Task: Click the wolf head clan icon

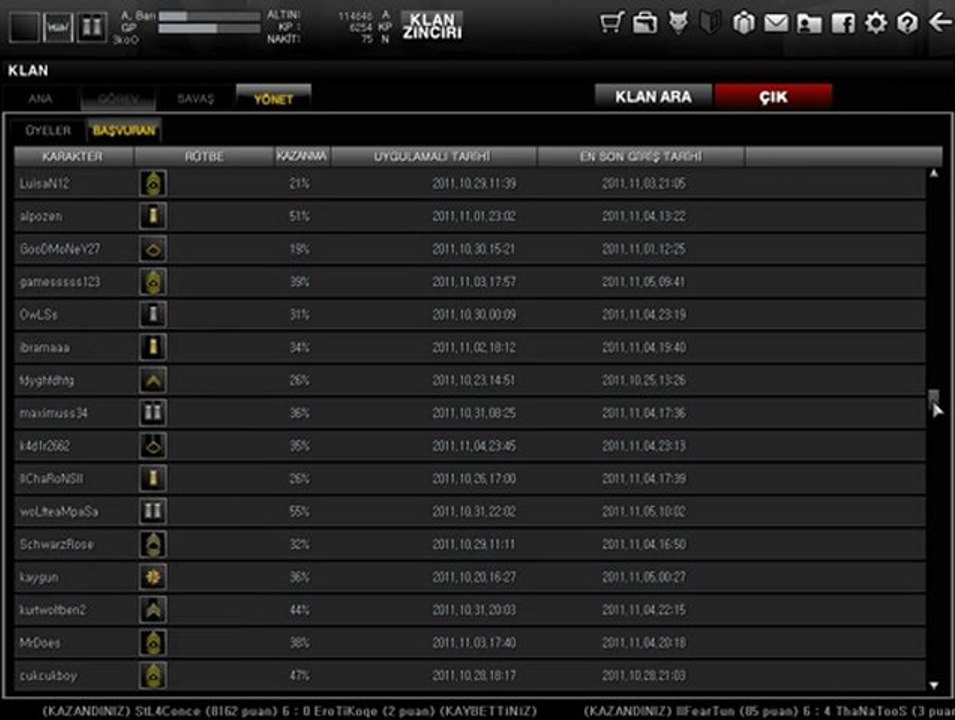Action: 678,23
